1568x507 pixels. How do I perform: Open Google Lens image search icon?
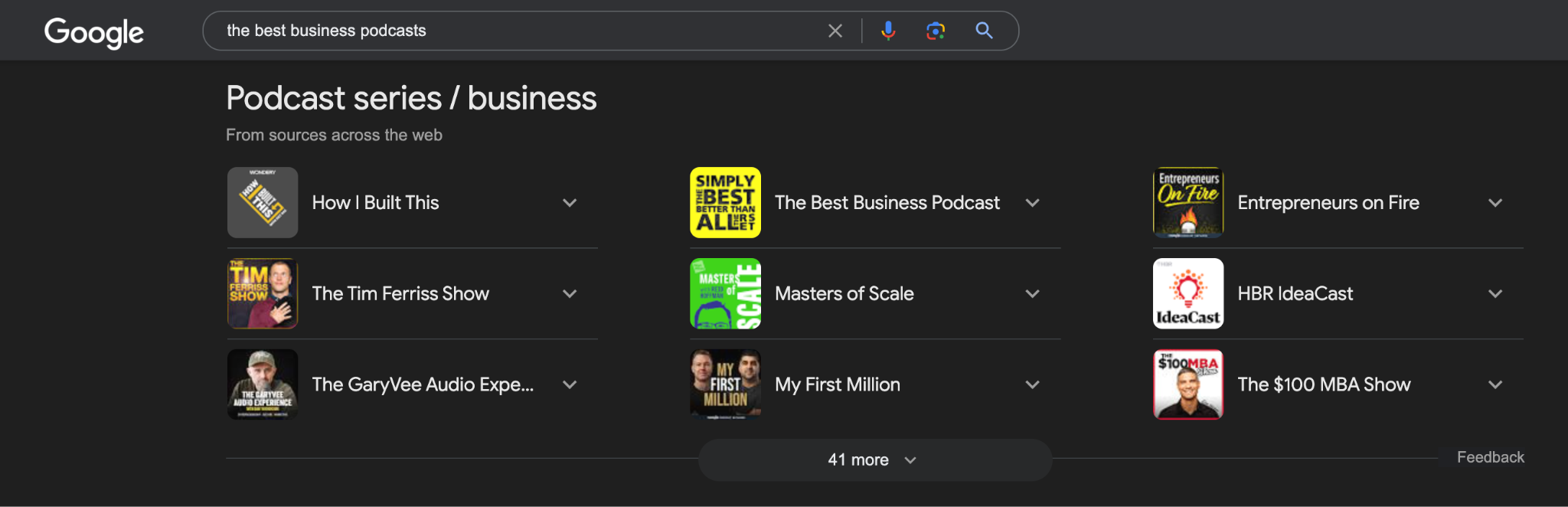tap(936, 31)
